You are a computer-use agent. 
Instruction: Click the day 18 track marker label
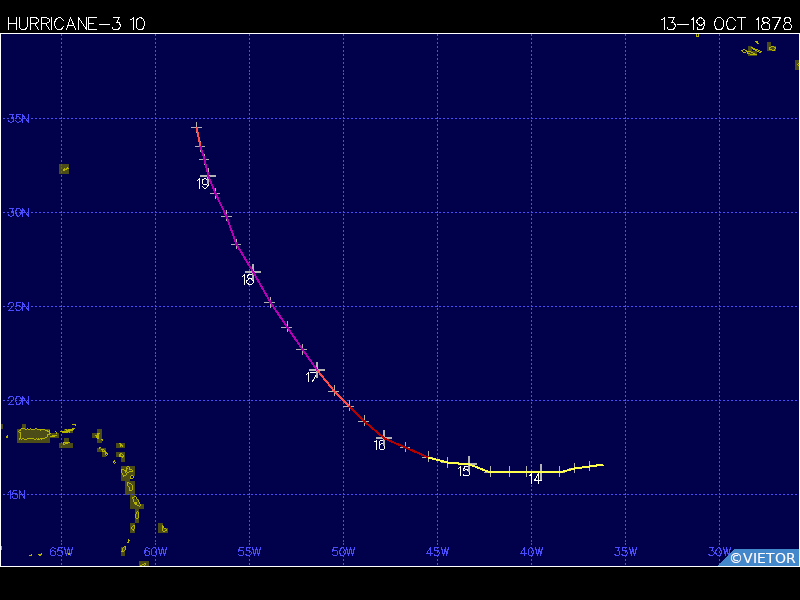point(247,280)
